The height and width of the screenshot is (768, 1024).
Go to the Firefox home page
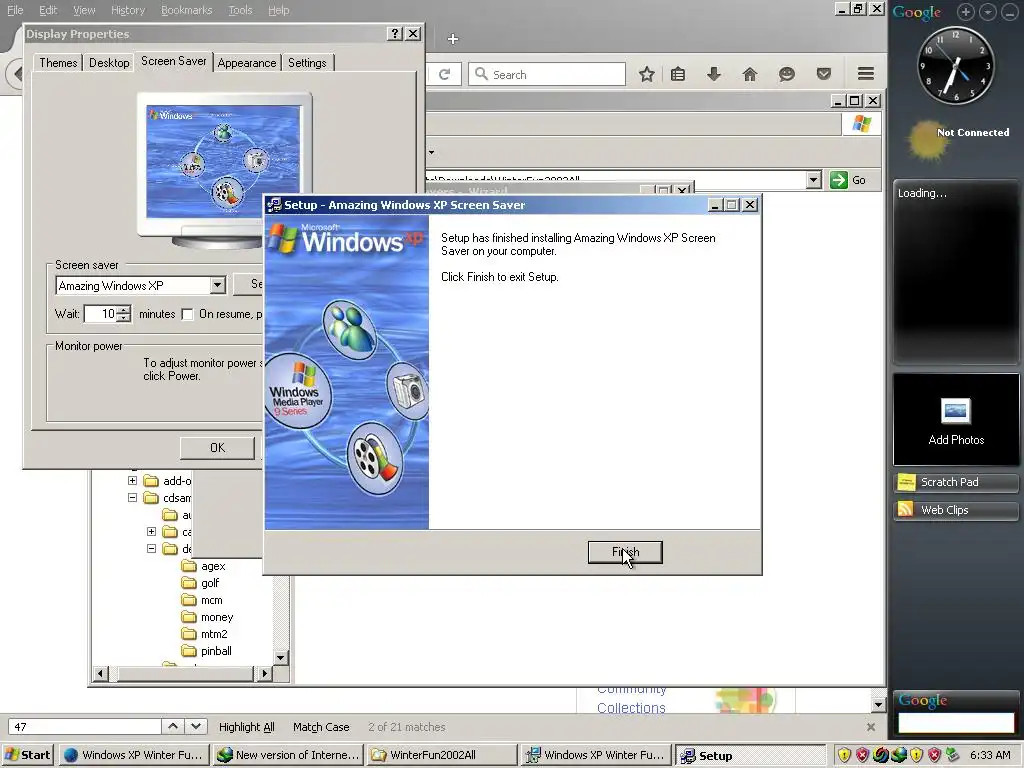click(750, 74)
